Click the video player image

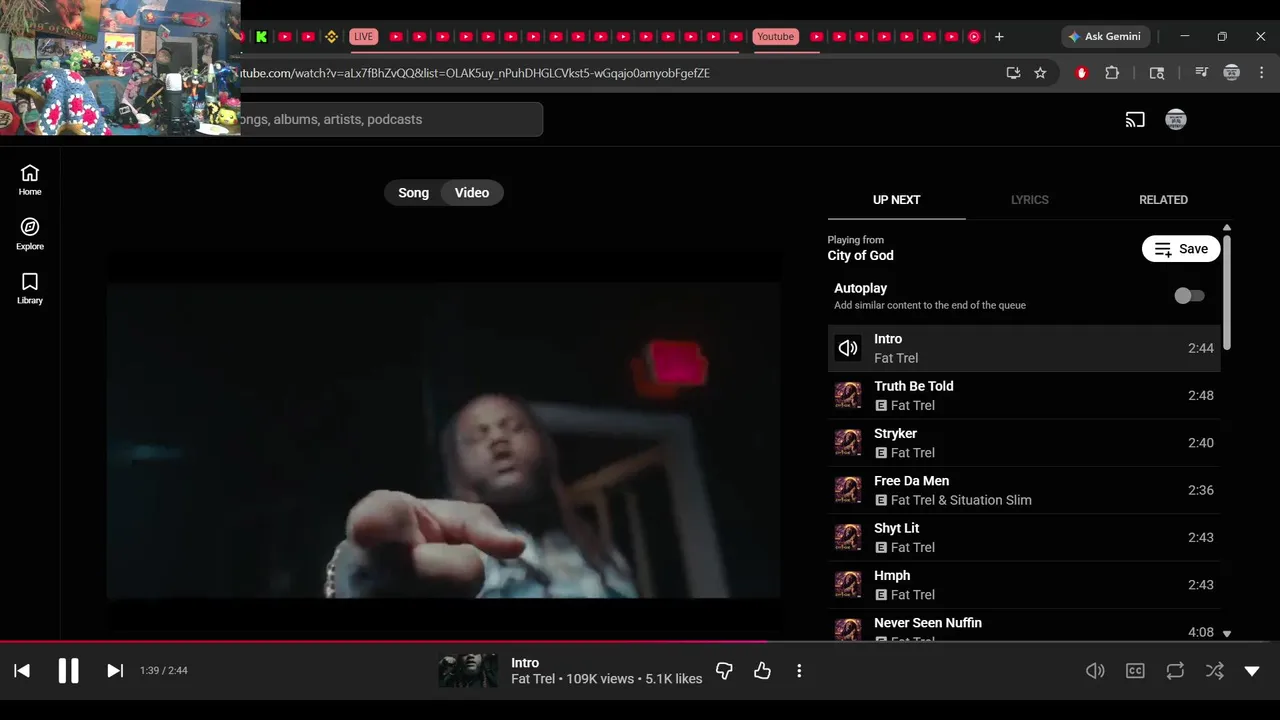(443, 440)
